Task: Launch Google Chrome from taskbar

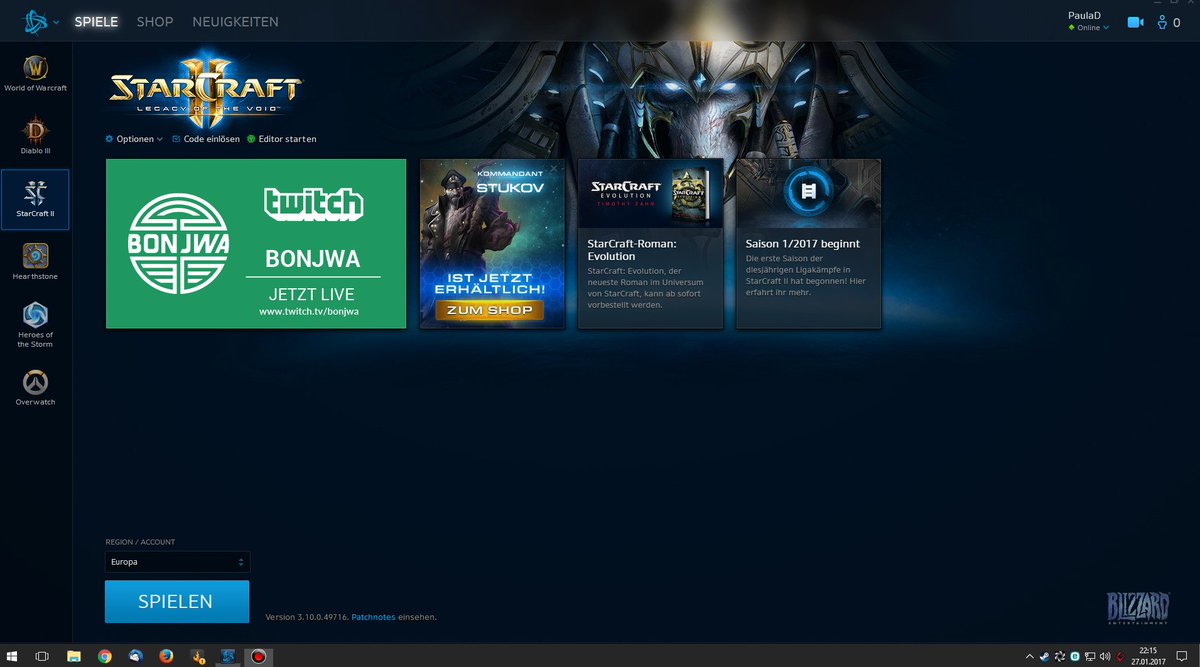Action: pos(105,656)
